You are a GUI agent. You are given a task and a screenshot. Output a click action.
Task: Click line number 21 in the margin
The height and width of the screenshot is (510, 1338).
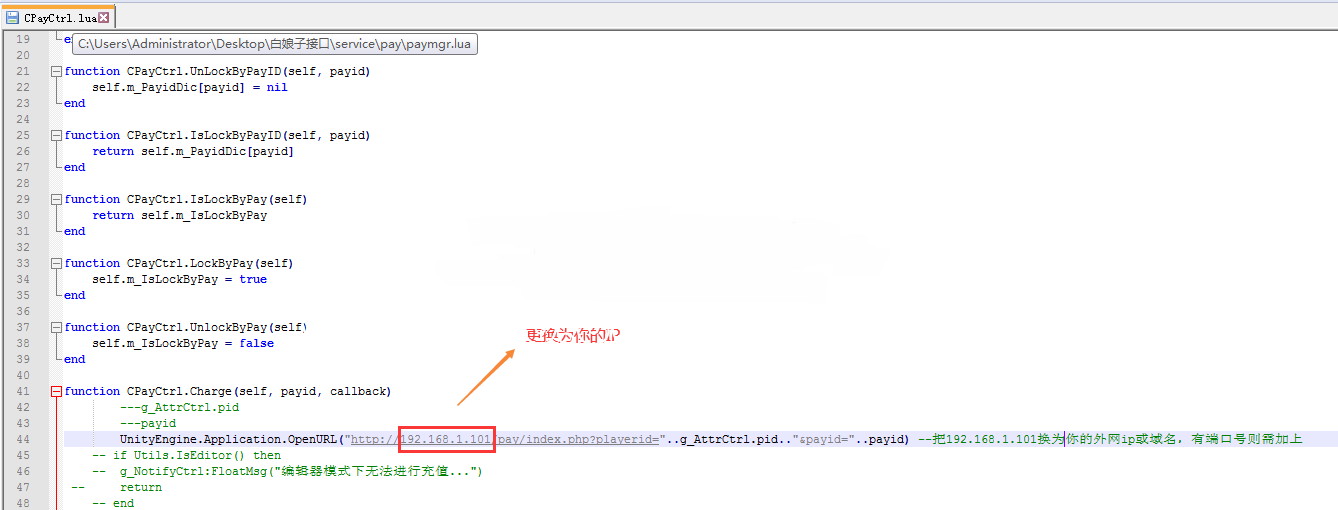[23, 71]
